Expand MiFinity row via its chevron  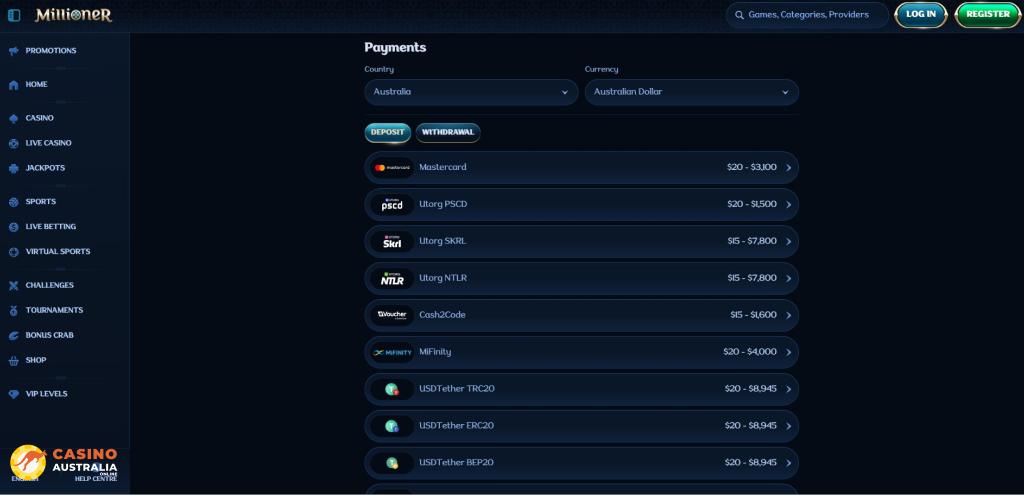click(788, 353)
